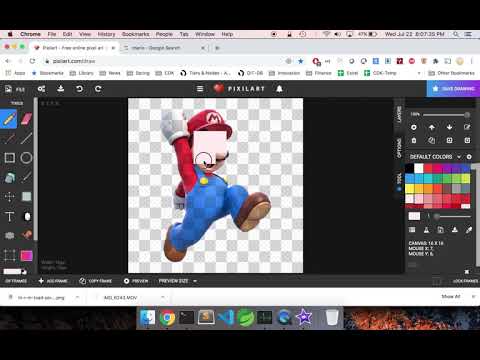Star this page in the address bar

[300, 61]
